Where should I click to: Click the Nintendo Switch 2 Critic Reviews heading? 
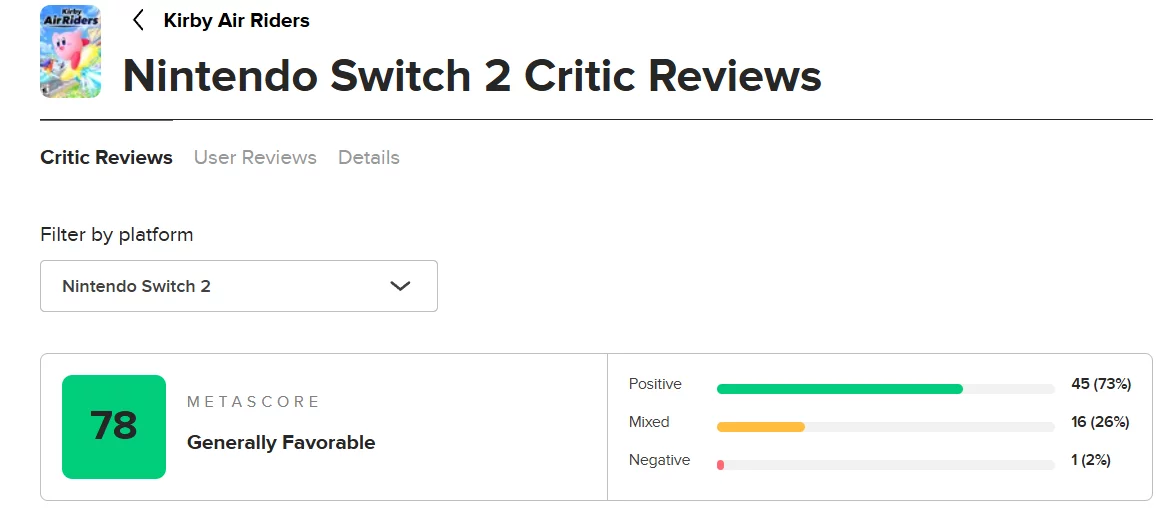[x=471, y=76]
